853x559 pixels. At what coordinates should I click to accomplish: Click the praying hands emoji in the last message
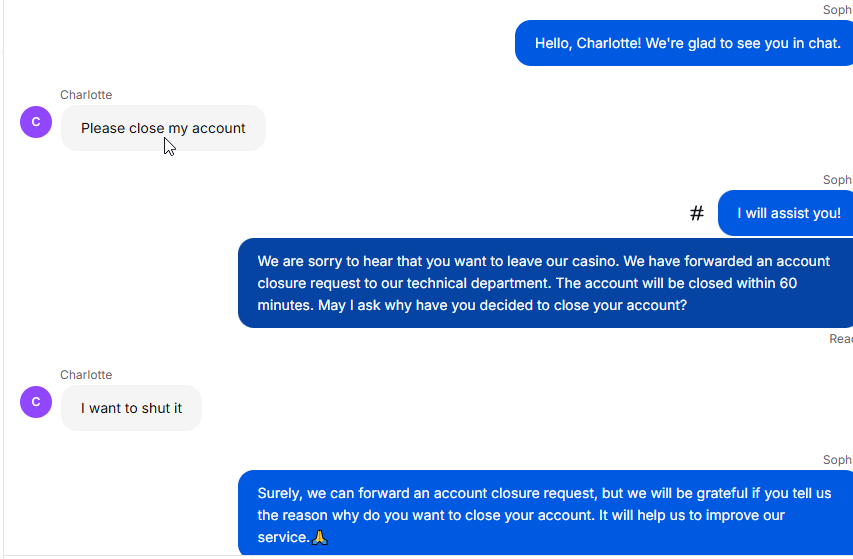320,537
